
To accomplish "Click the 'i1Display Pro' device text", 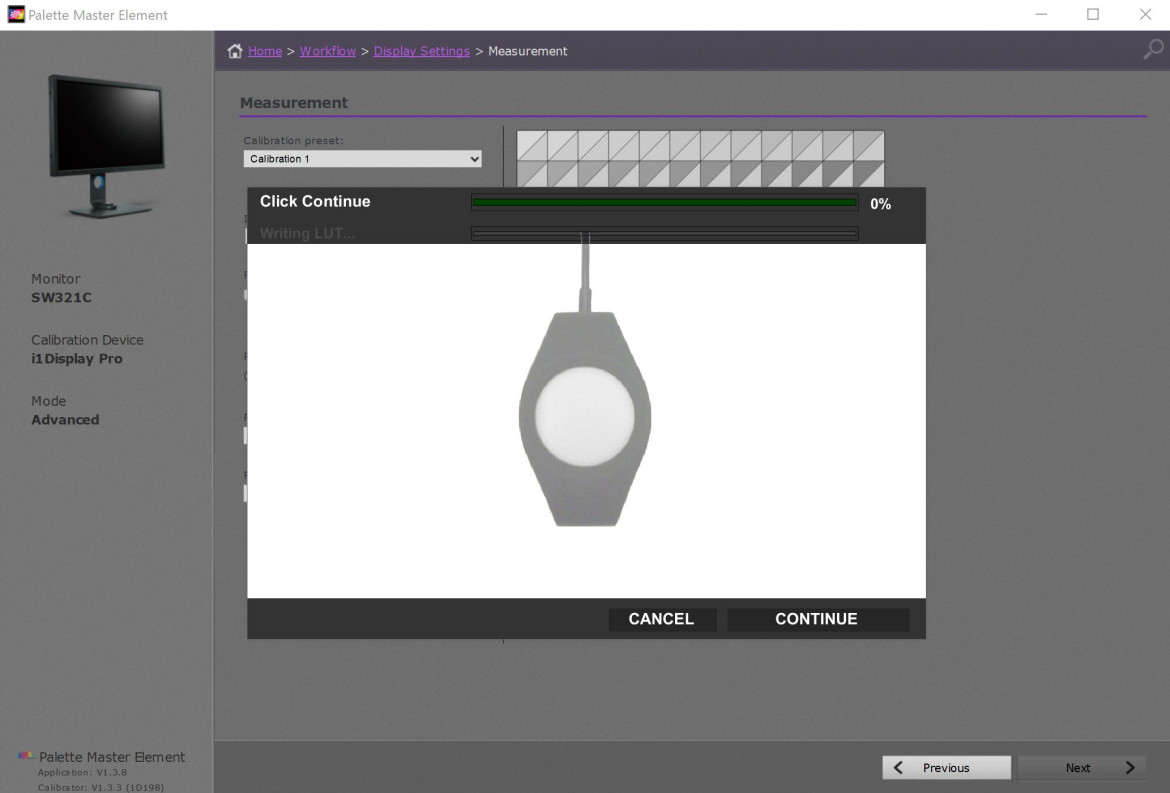I will point(77,359).
